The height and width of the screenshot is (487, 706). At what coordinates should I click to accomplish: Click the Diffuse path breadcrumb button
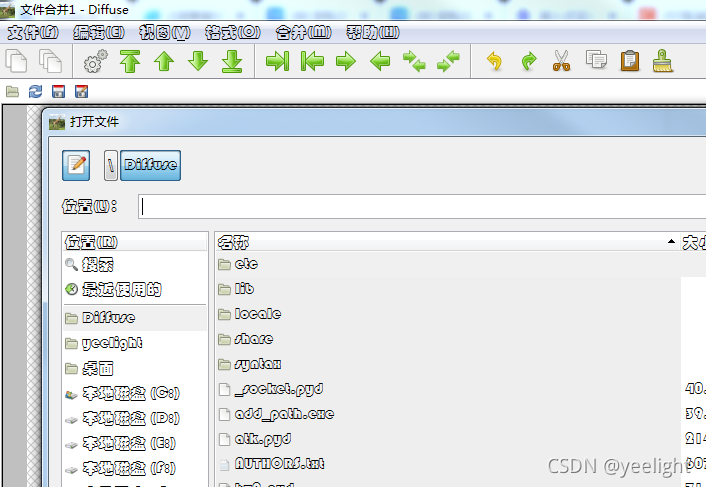pos(150,166)
